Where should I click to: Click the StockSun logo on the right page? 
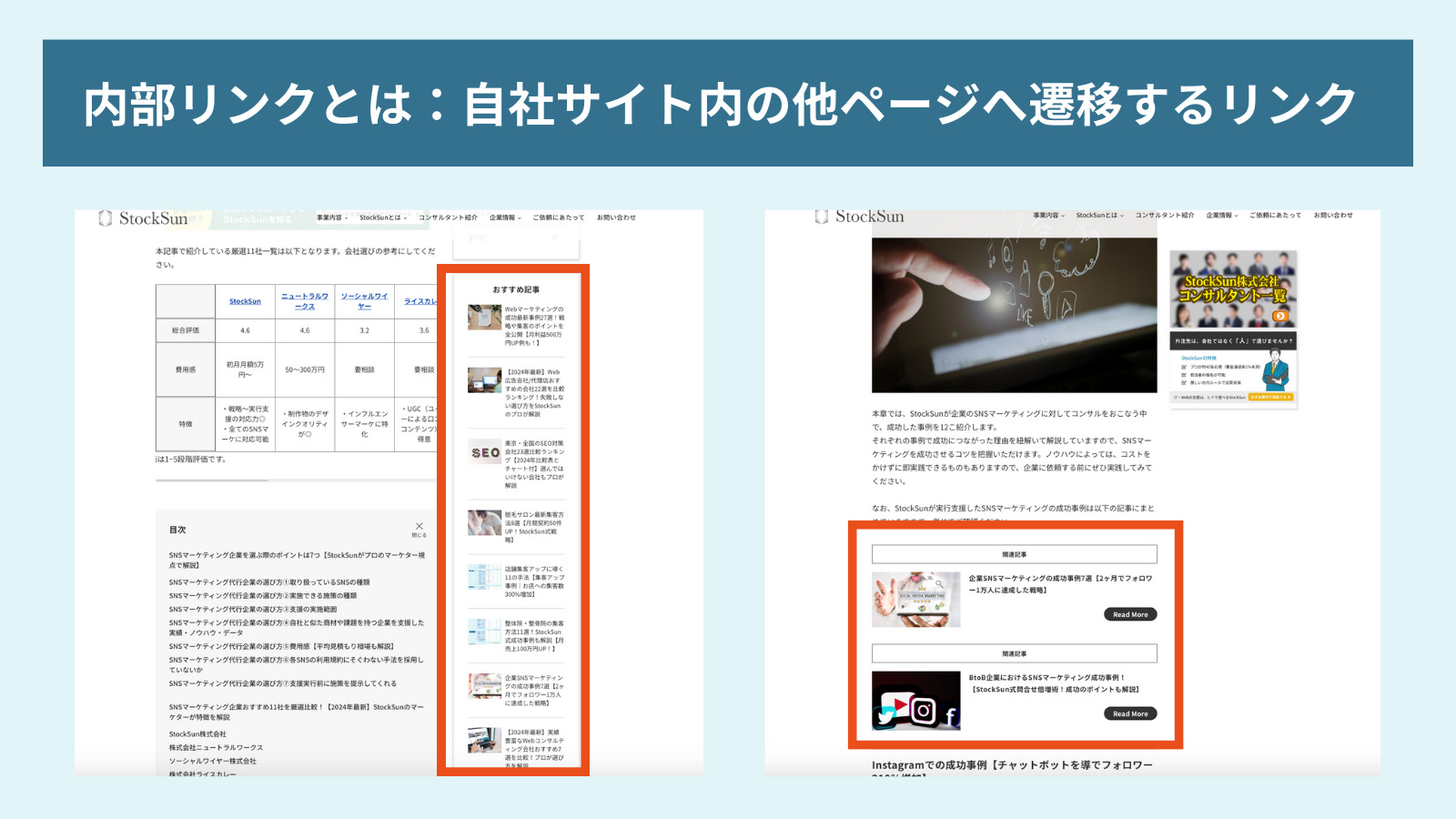coord(860,217)
